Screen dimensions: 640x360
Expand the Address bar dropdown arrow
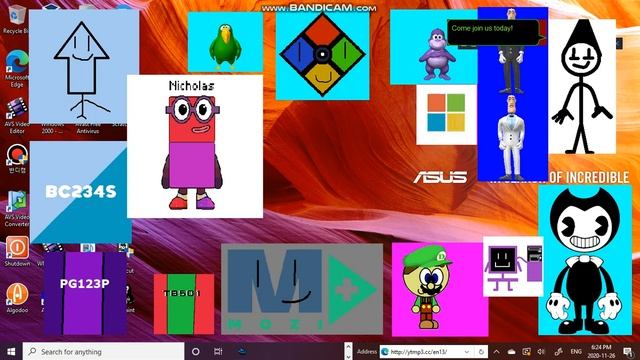(x=467, y=351)
